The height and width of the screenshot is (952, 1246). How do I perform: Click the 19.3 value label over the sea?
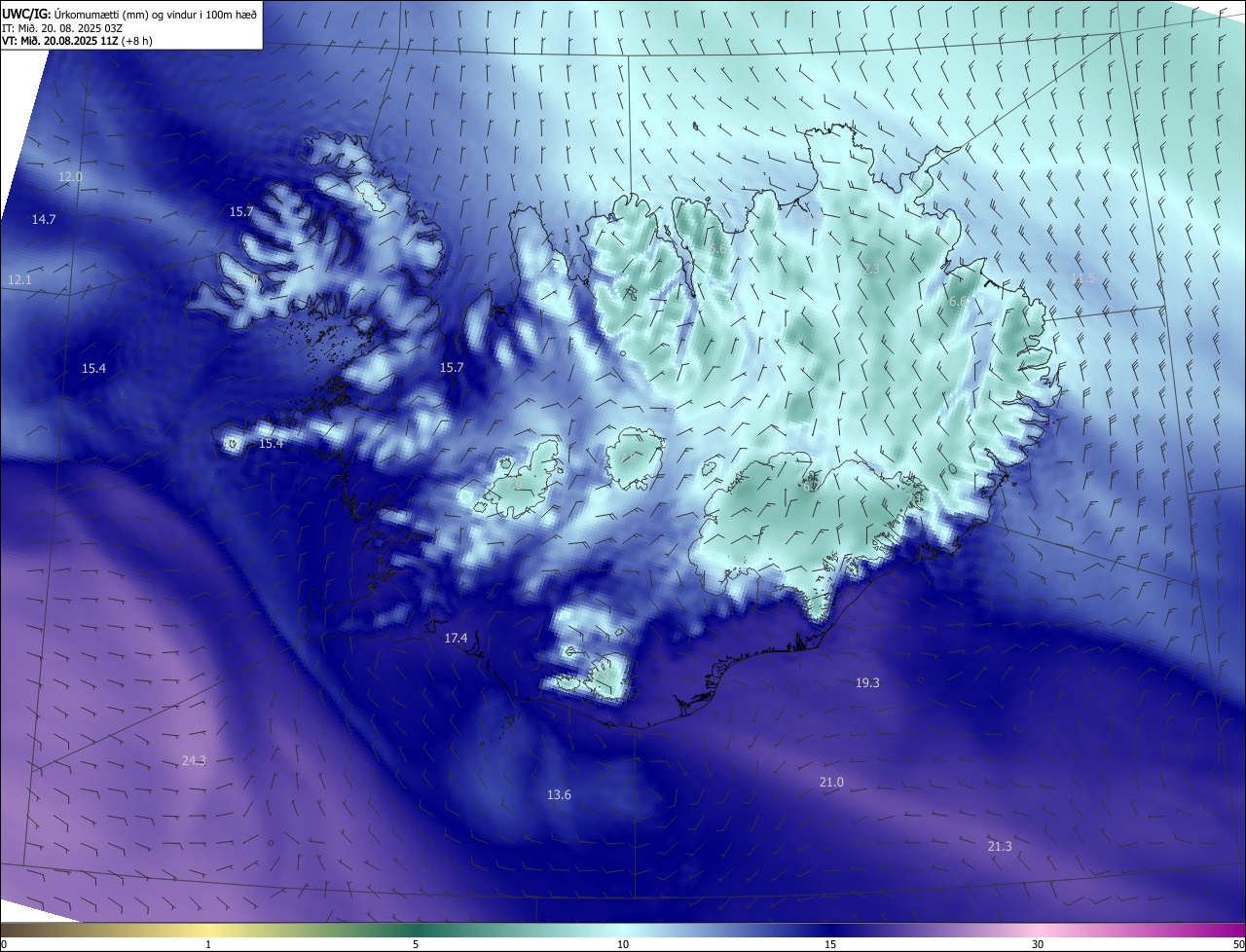pos(867,682)
